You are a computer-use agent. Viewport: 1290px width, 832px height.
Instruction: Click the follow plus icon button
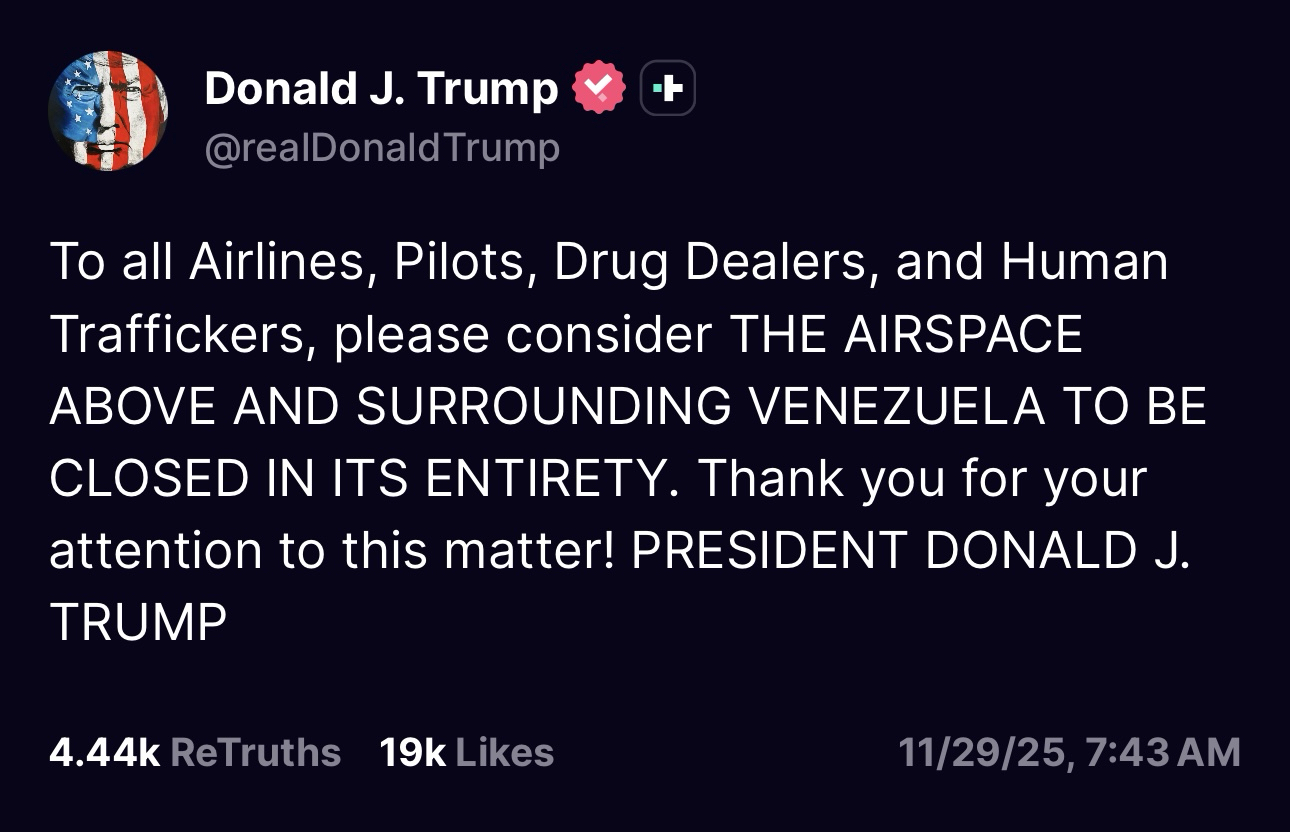click(667, 89)
